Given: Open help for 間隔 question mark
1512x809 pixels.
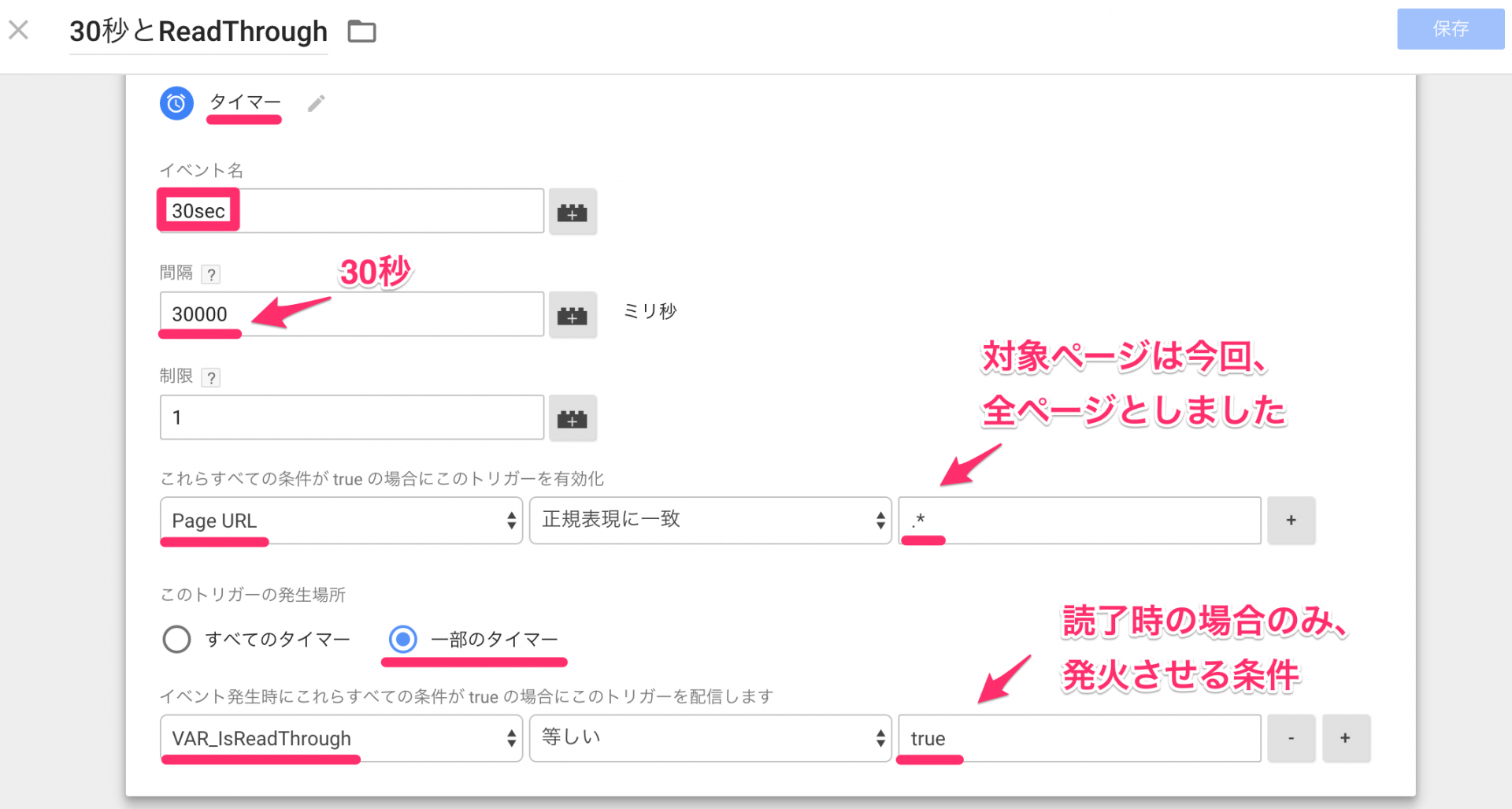Looking at the screenshot, I should [x=211, y=274].
